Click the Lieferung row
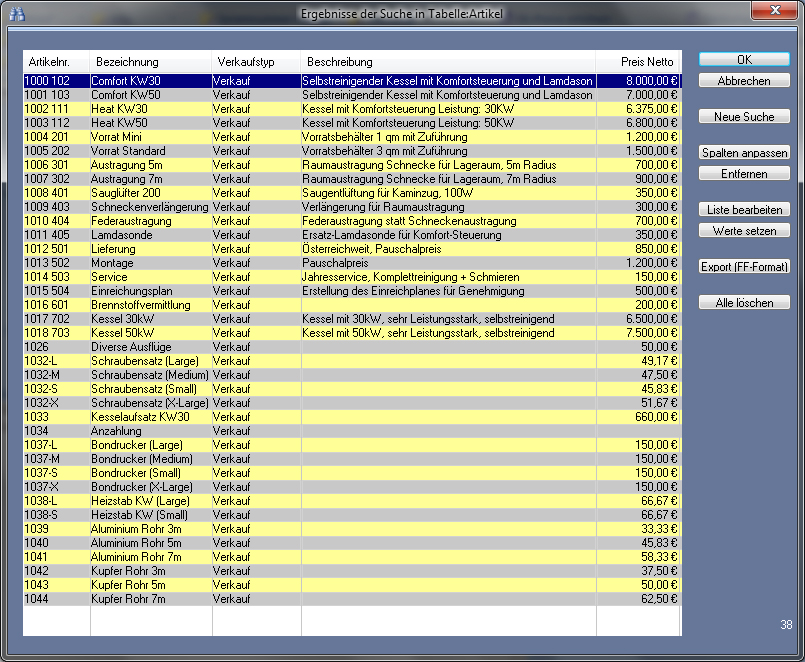This screenshot has height=662, width=805. (352, 249)
